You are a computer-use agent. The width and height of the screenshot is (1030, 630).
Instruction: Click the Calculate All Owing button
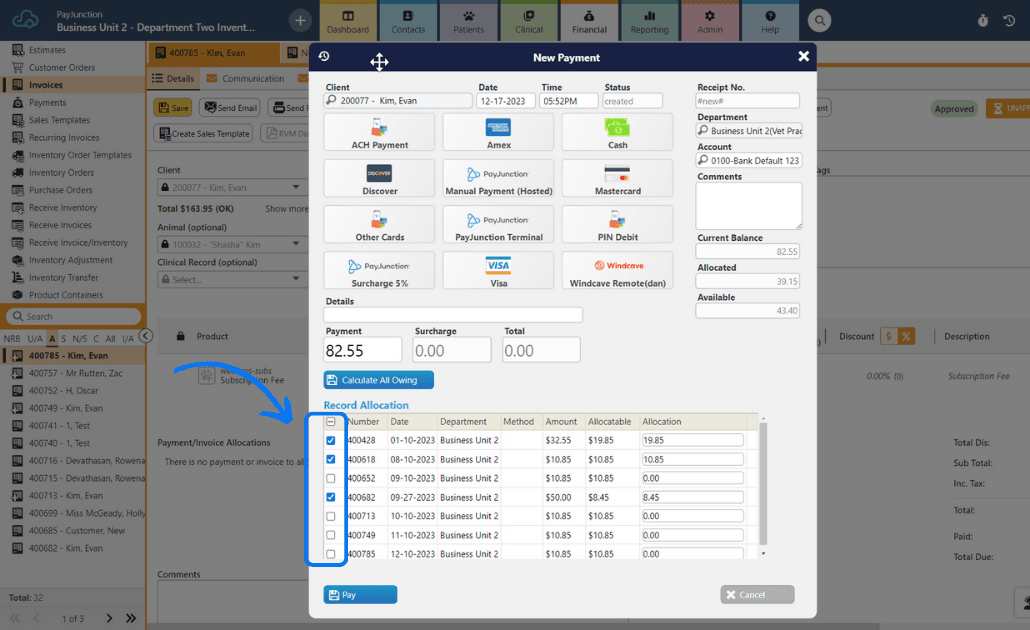point(378,380)
